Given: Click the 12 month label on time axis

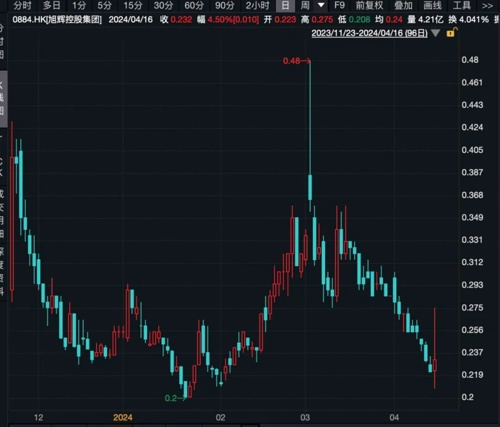Looking at the screenshot, I should pos(39,417).
